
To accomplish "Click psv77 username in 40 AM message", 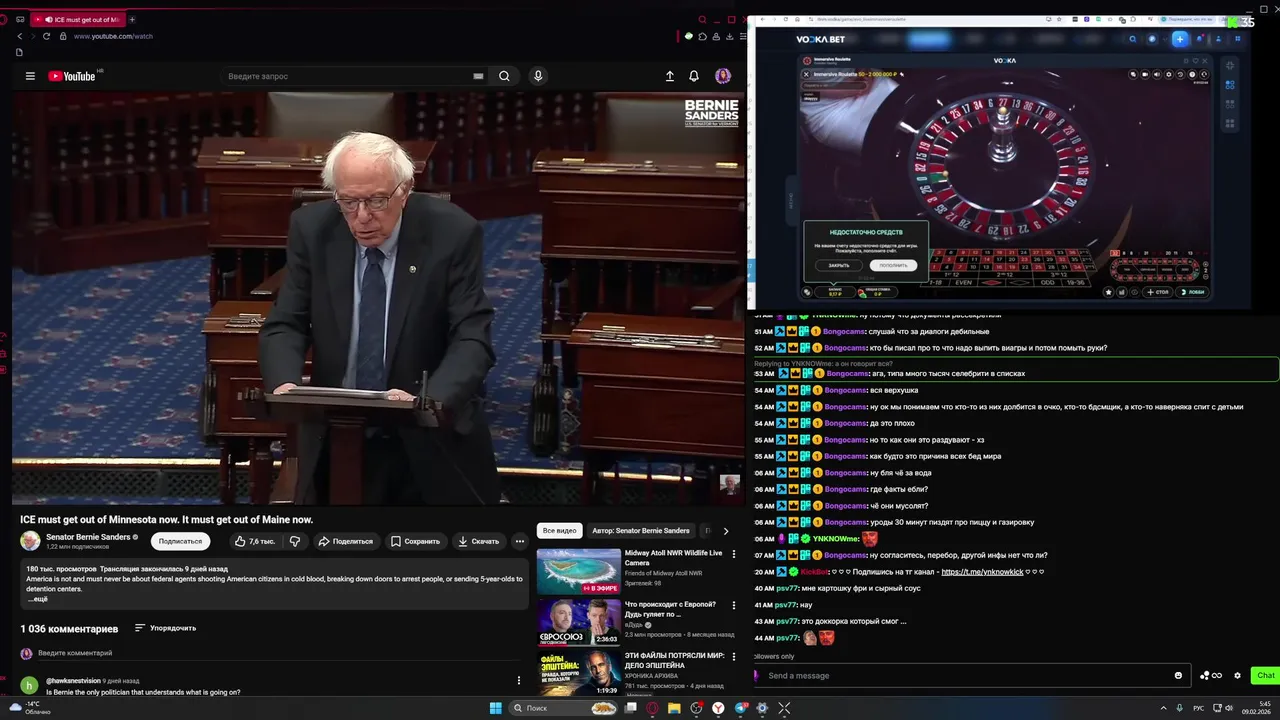I will click(788, 588).
